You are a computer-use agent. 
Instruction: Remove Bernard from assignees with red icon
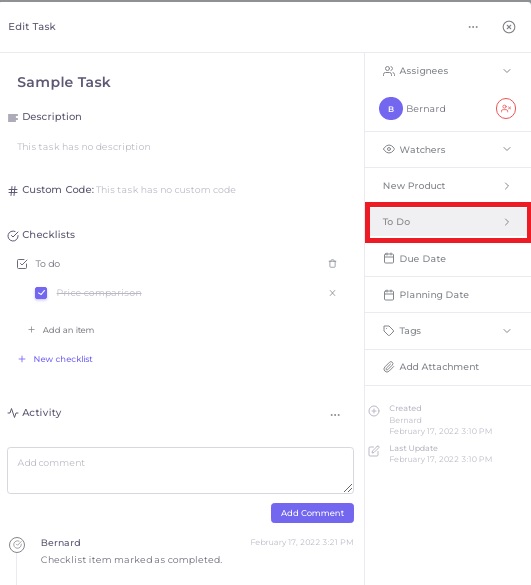(x=506, y=109)
